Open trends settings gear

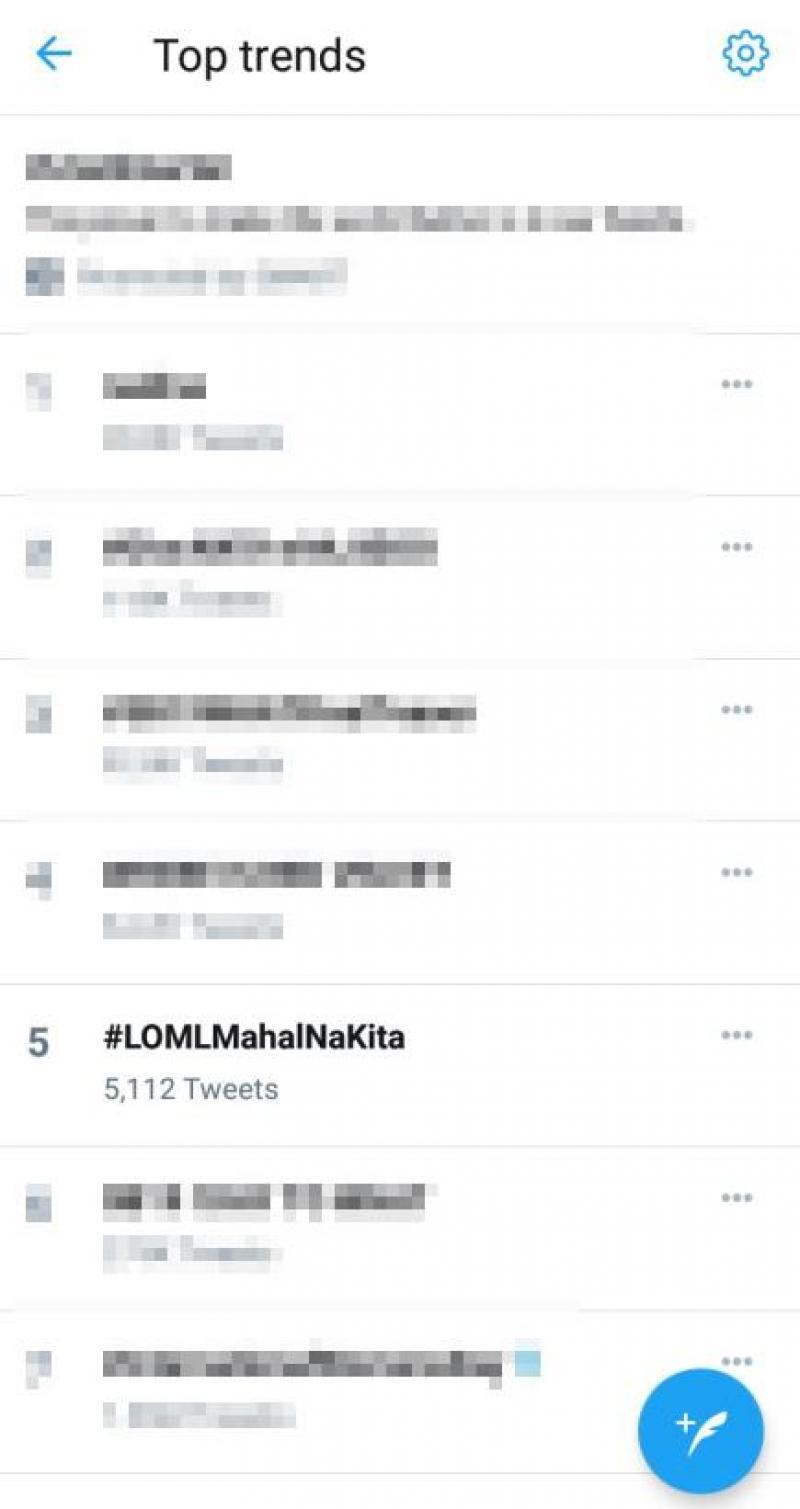tap(745, 54)
